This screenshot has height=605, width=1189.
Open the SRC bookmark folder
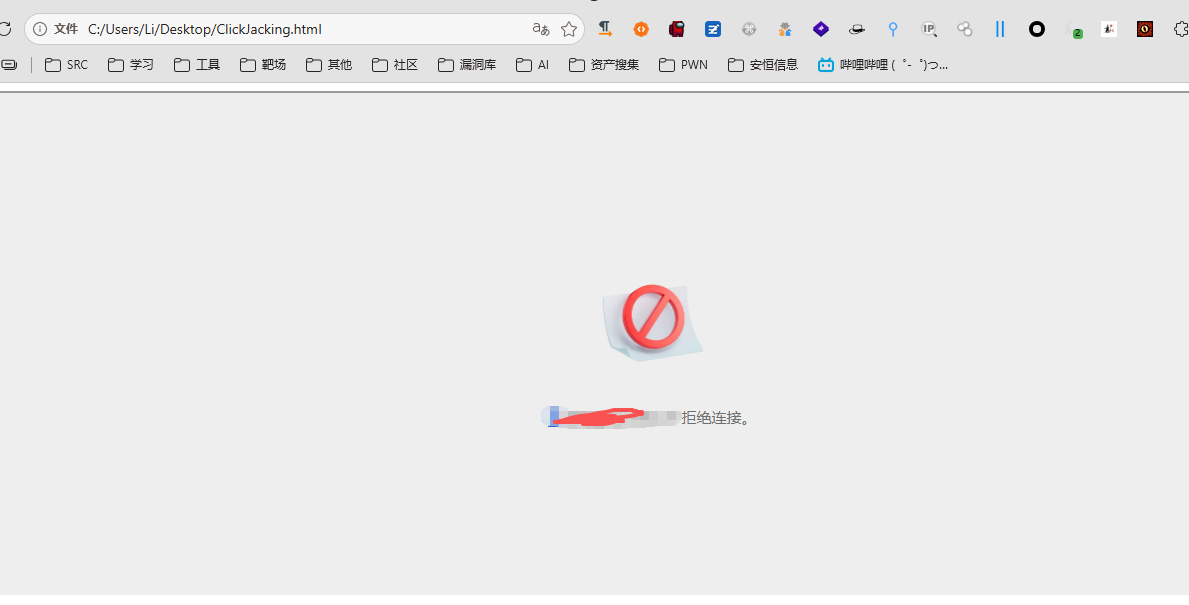(x=67, y=65)
